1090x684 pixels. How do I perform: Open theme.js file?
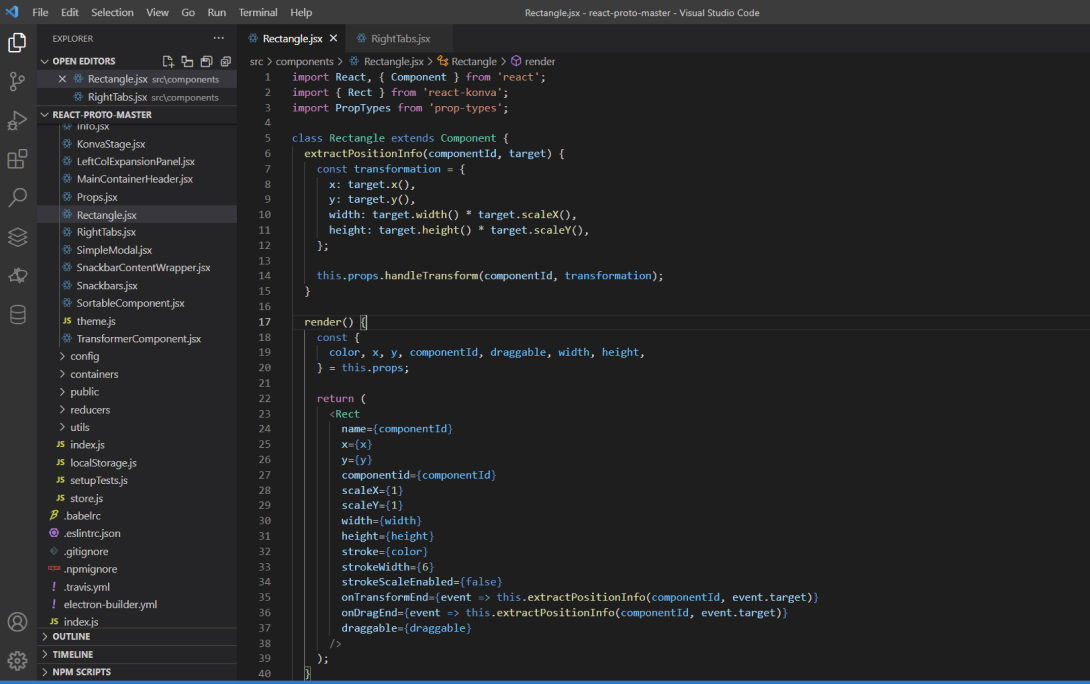[x=96, y=321]
